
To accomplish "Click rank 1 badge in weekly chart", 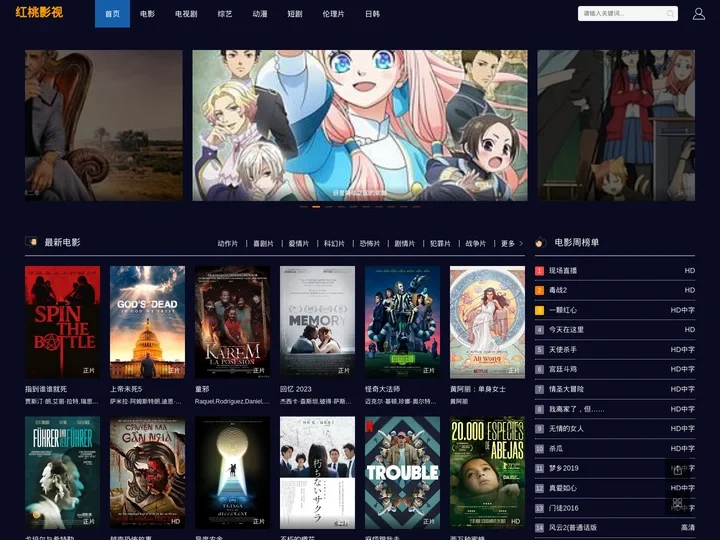I will coord(540,270).
